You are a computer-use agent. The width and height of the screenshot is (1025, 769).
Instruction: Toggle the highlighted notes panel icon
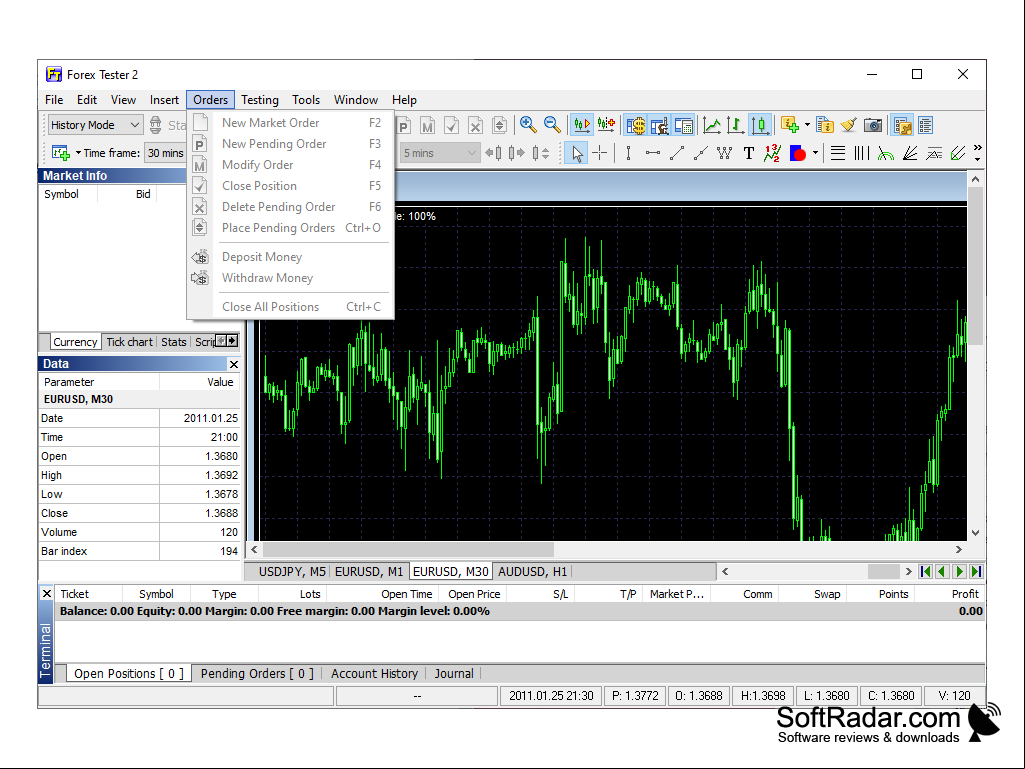903,125
